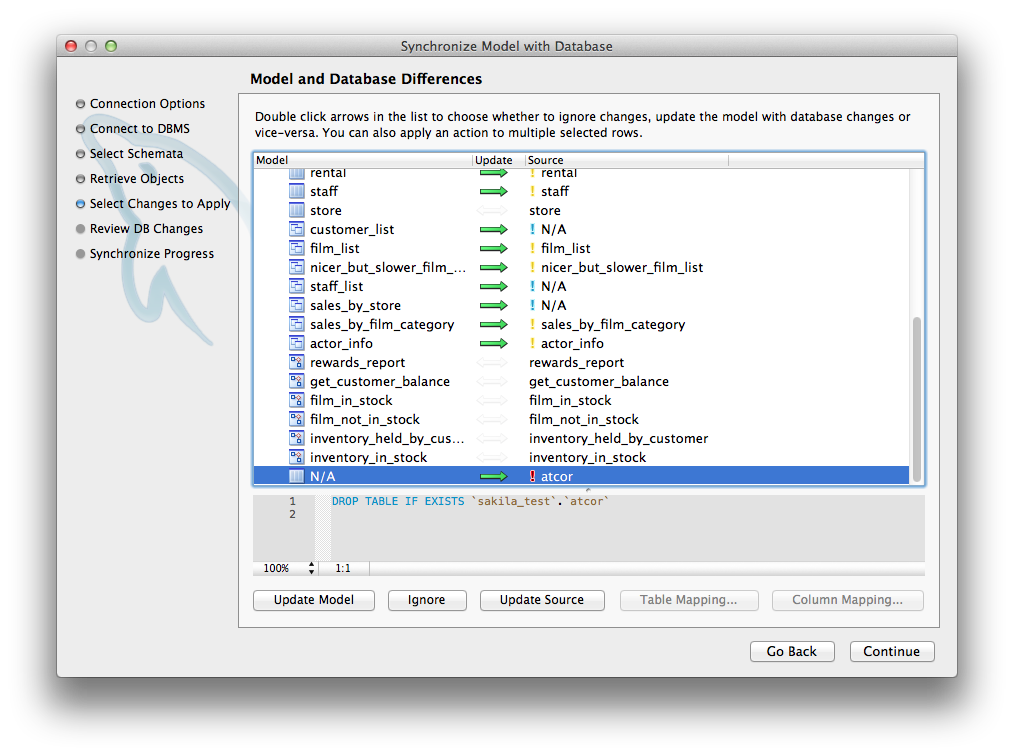Select the Select Changes to Apply step
Viewport: 1014px width, 756px height.
tap(159, 204)
